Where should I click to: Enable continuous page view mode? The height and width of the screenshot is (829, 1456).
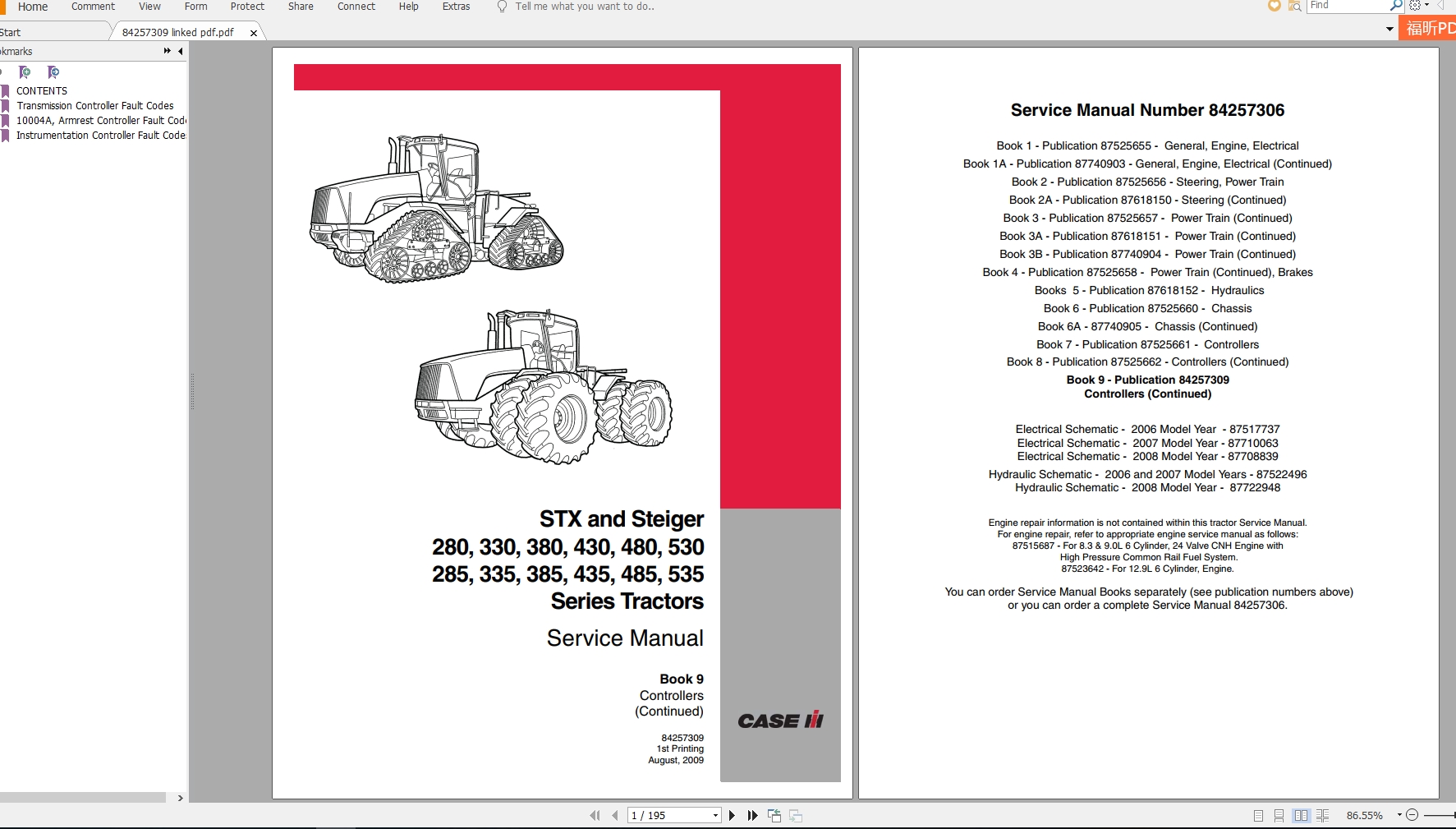click(x=1279, y=816)
